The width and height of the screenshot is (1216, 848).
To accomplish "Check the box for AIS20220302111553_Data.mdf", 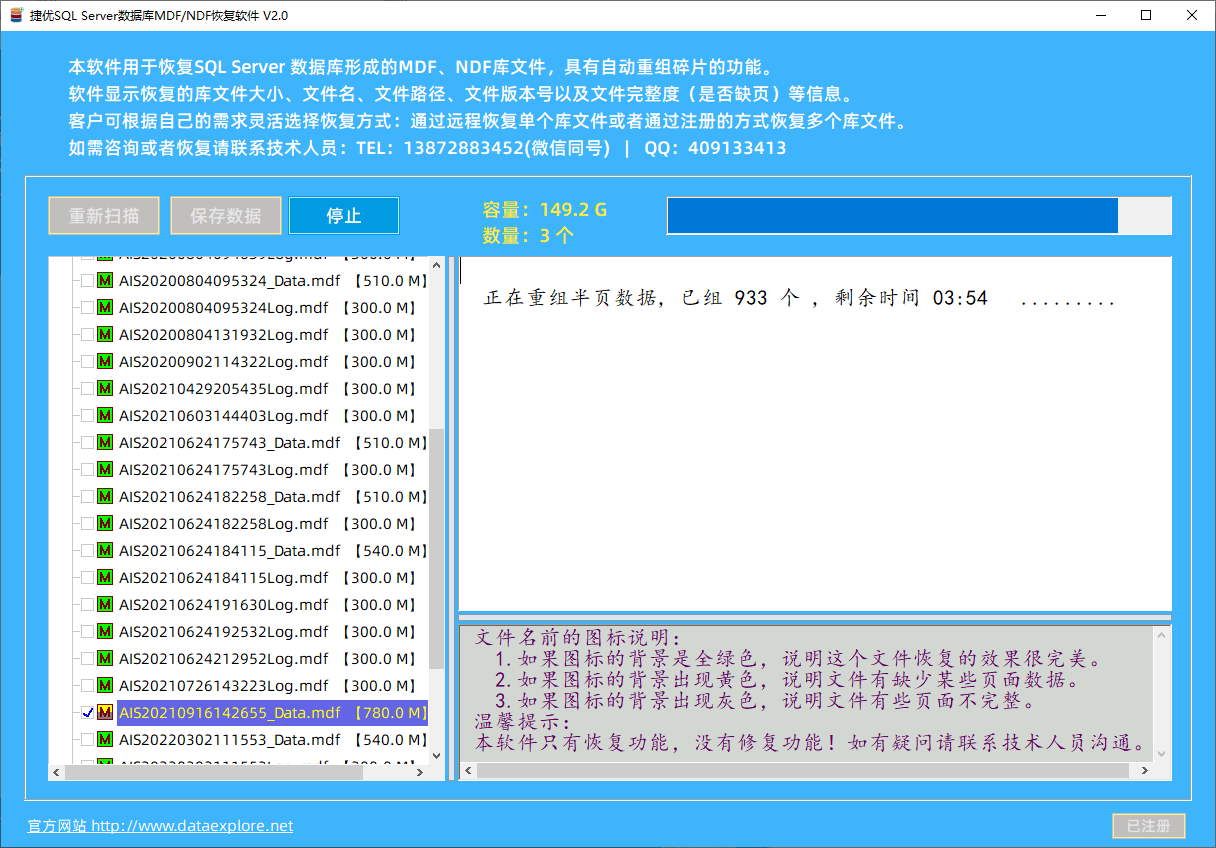I will click(x=87, y=740).
